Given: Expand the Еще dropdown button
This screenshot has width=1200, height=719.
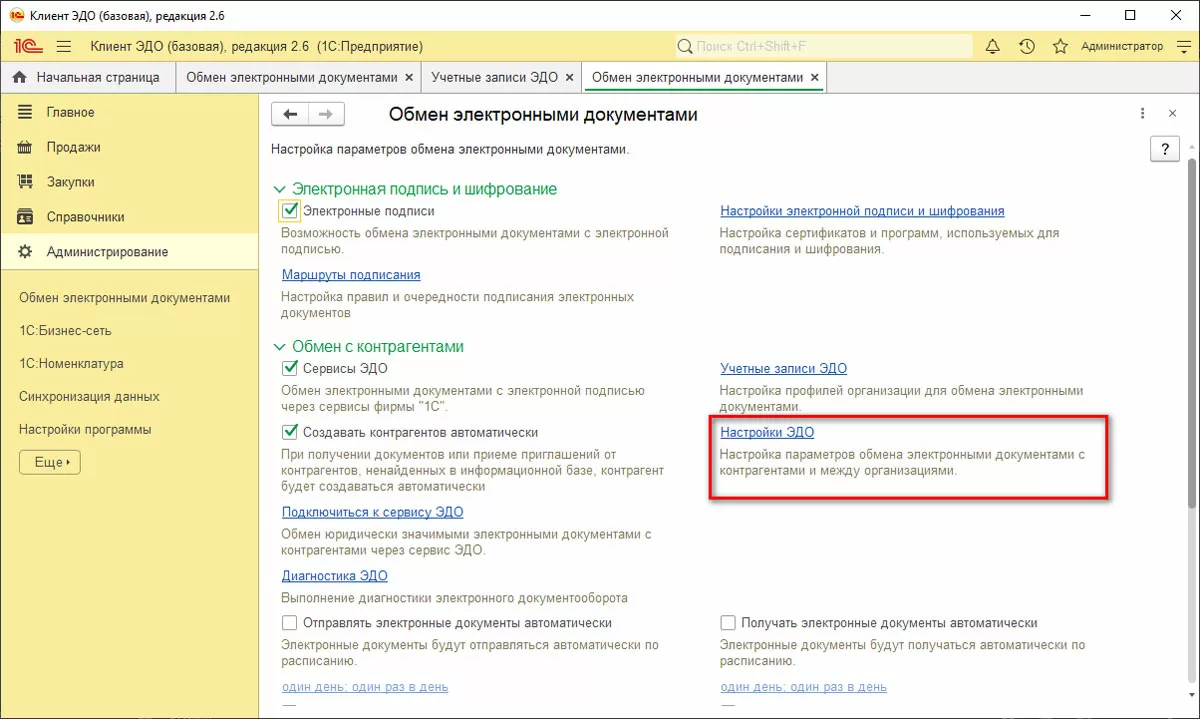Looking at the screenshot, I should pyautogui.click(x=50, y=463).
